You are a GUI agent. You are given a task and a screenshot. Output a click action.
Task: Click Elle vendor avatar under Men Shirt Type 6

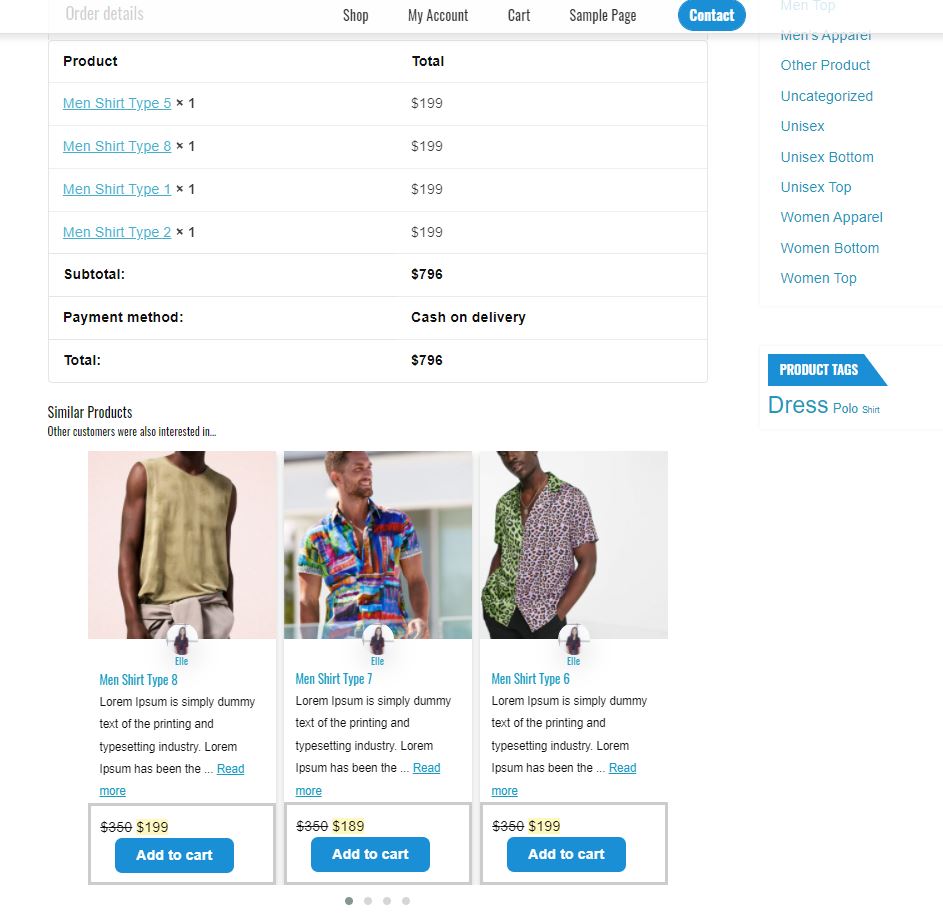point(574,640)
